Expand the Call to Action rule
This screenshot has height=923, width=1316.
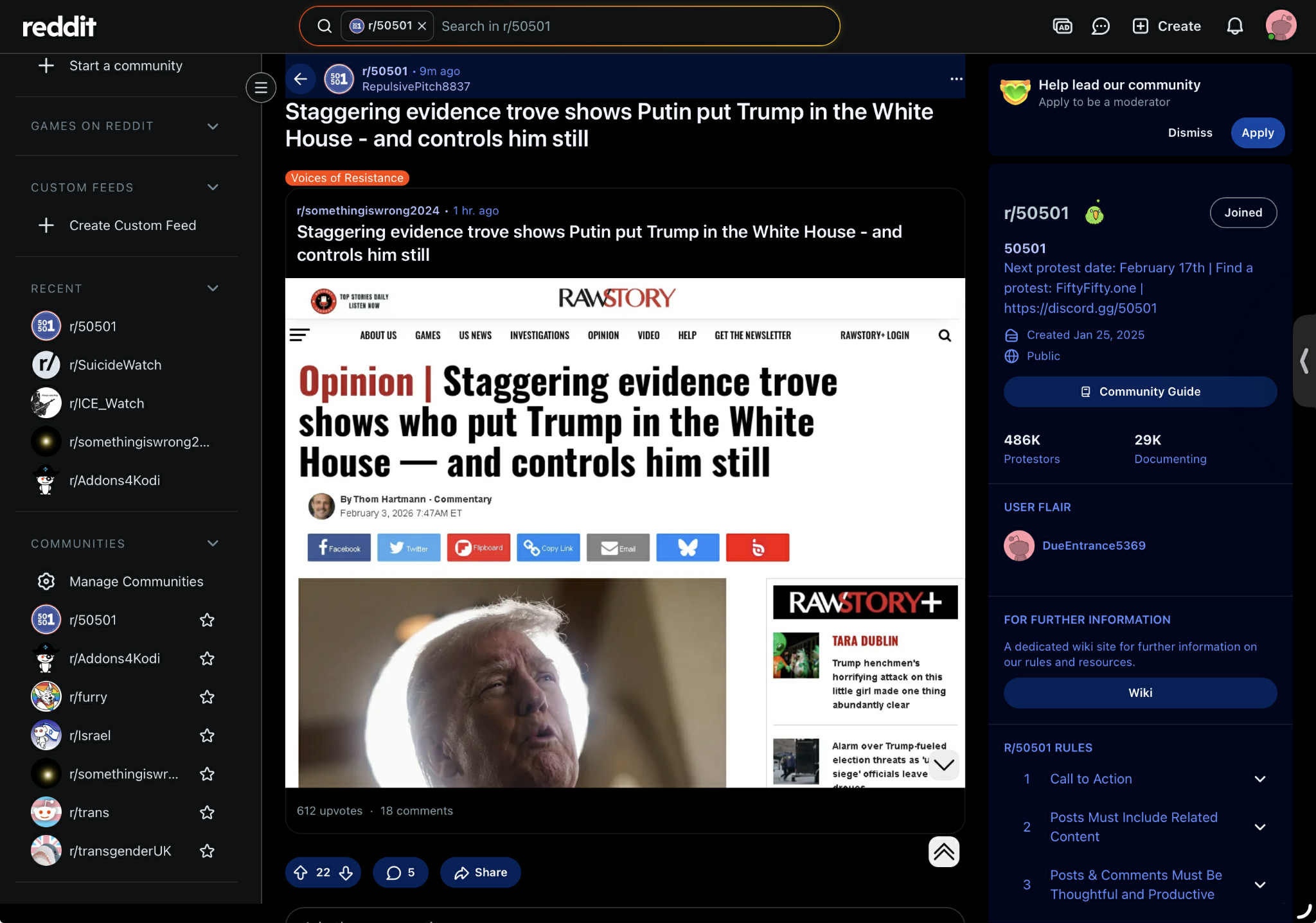coord(1259,779)
